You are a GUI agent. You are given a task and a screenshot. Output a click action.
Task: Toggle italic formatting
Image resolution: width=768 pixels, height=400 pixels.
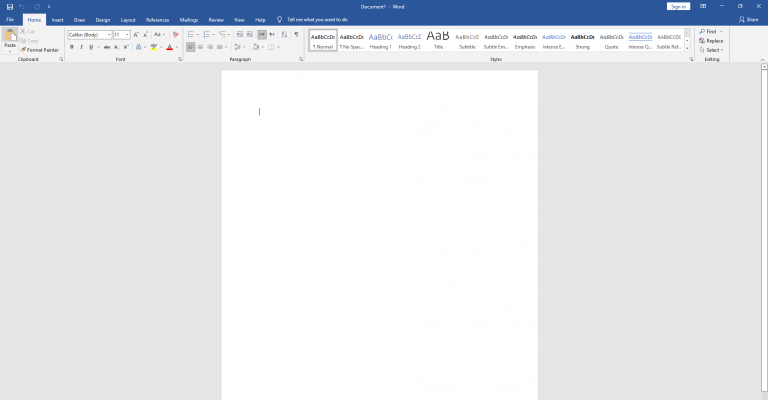(x=81, y=47)
